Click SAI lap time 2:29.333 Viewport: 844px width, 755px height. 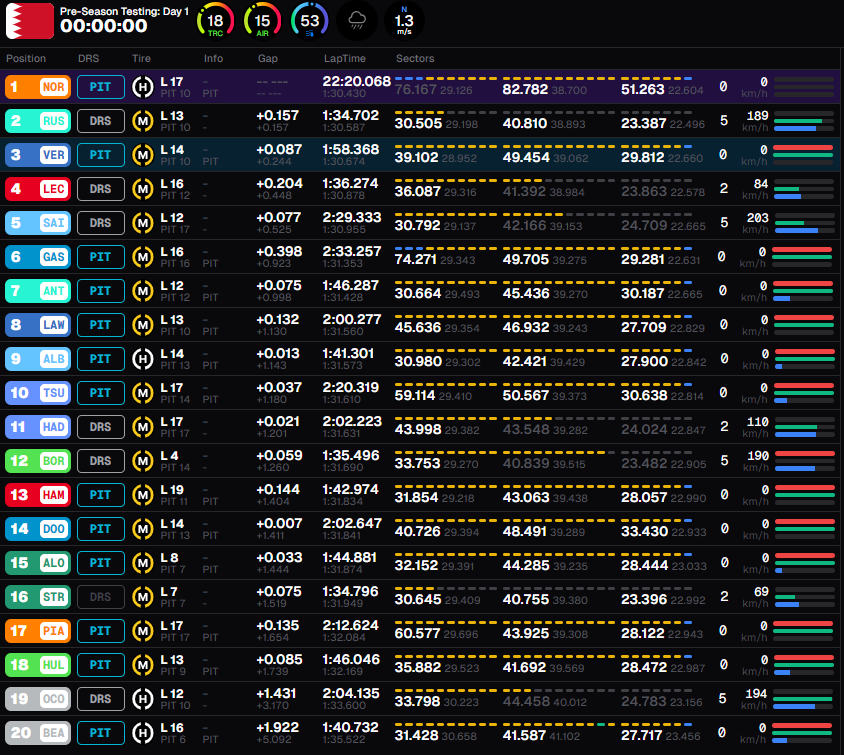(x=352, y=217)
